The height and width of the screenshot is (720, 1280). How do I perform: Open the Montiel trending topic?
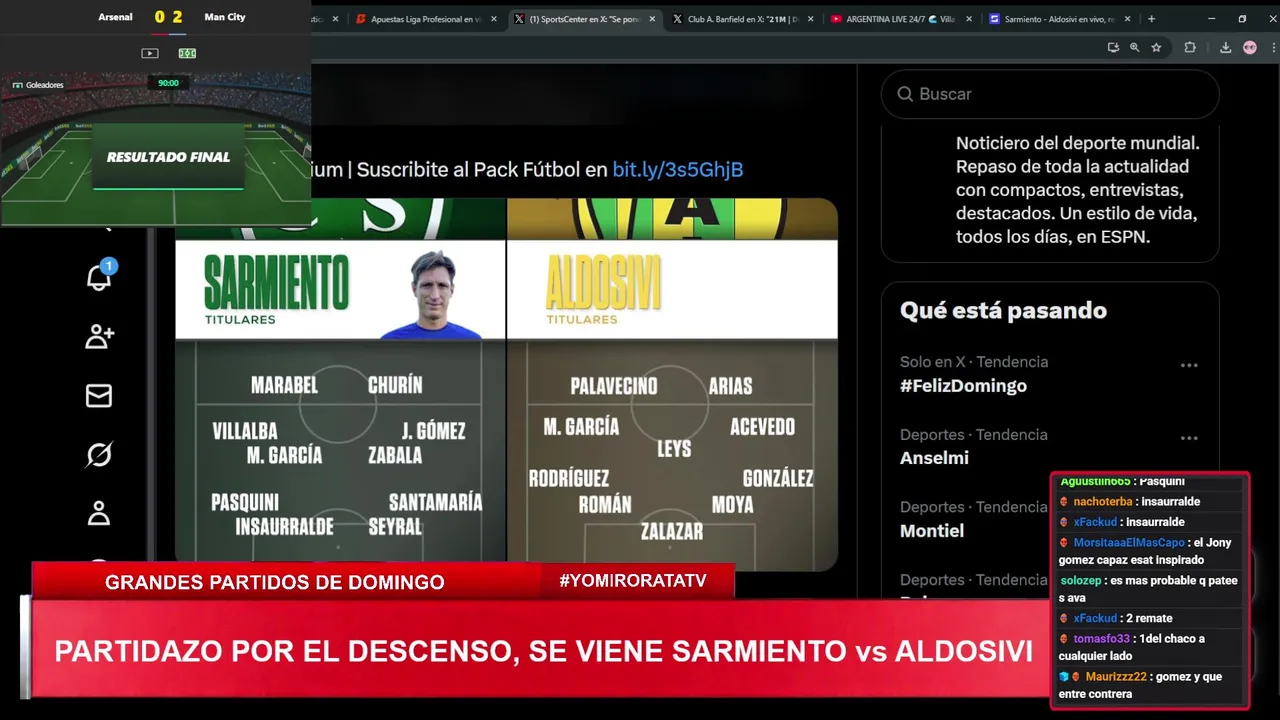[x=932, y=531]
